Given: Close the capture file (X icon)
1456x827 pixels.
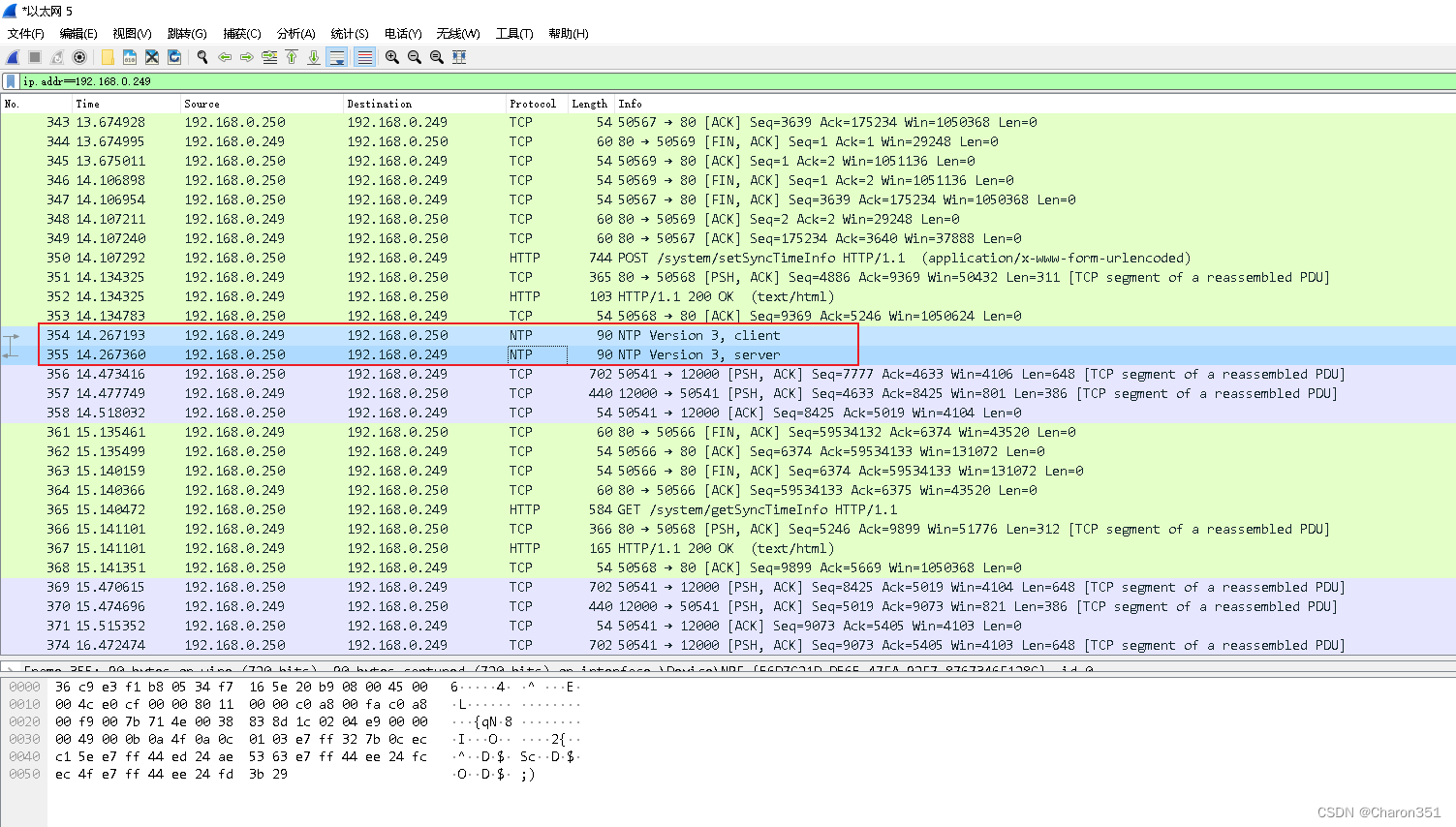Looking at the screenshot, I should pyautogui.click(x=152, y=57).
